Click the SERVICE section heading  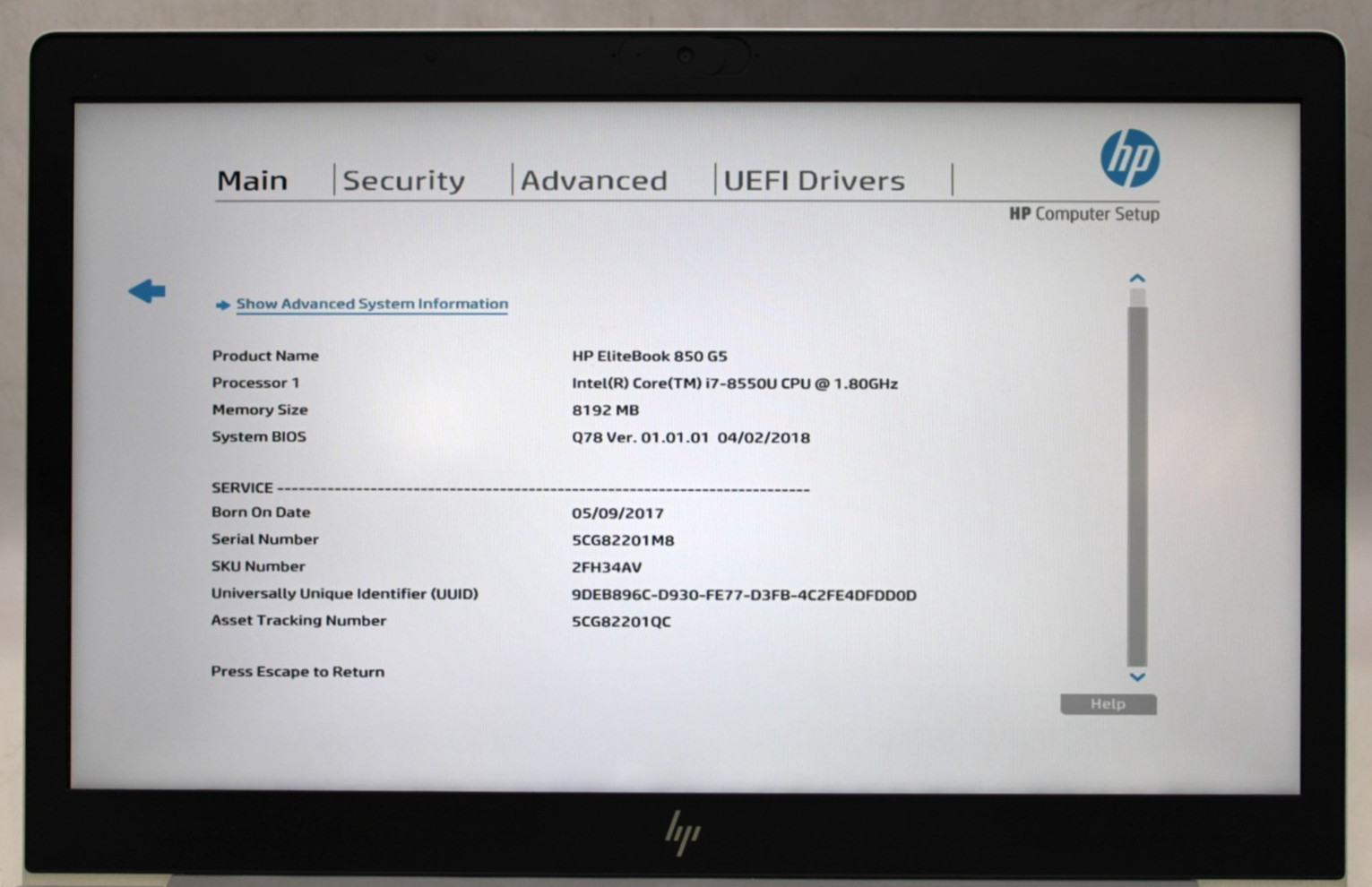[x=242, y=488]
